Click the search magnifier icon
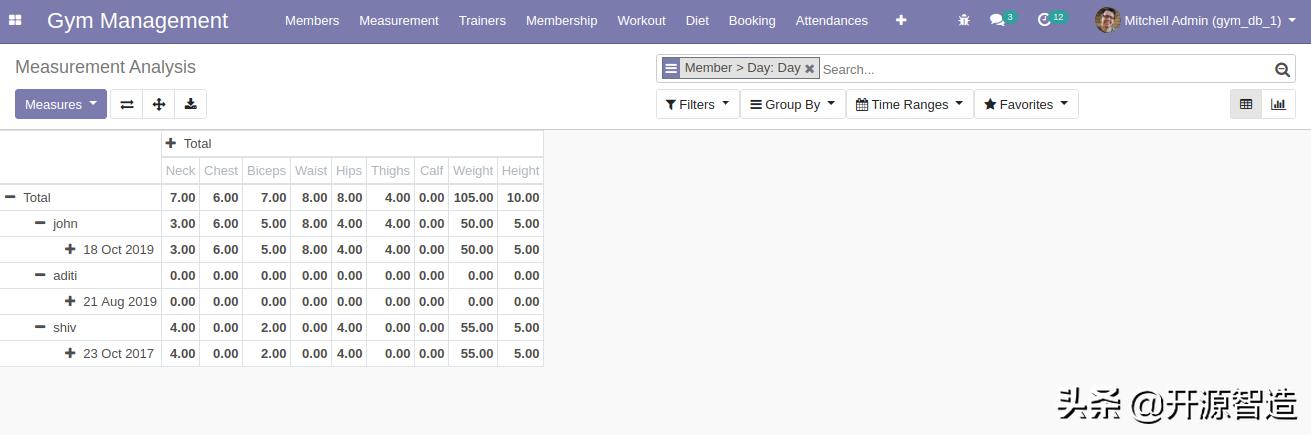 [x=1282, y=69]
